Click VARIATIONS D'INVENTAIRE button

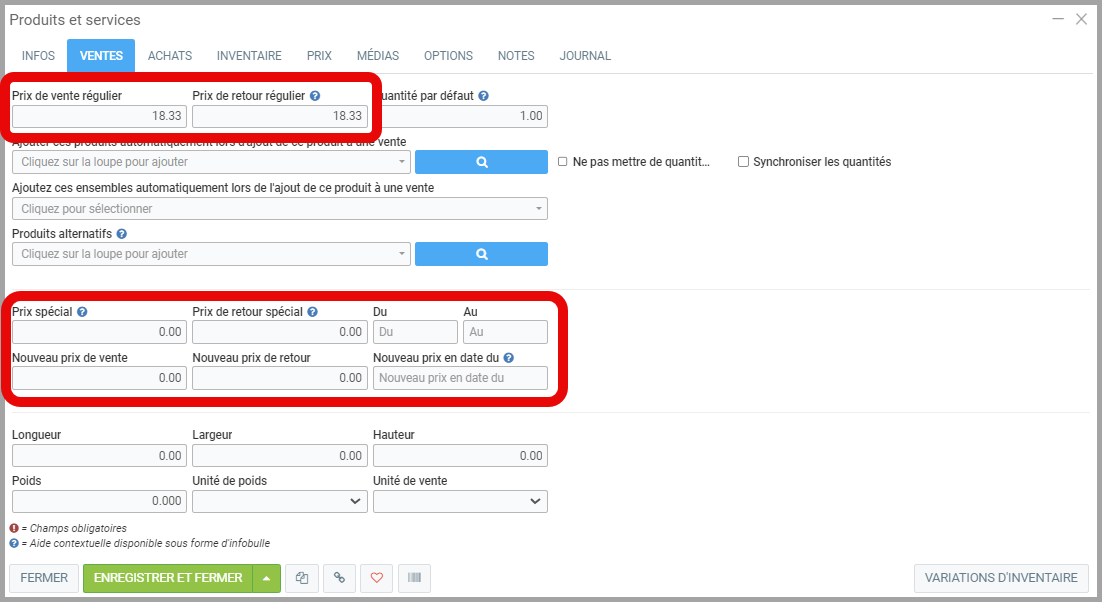point(1001,578)
